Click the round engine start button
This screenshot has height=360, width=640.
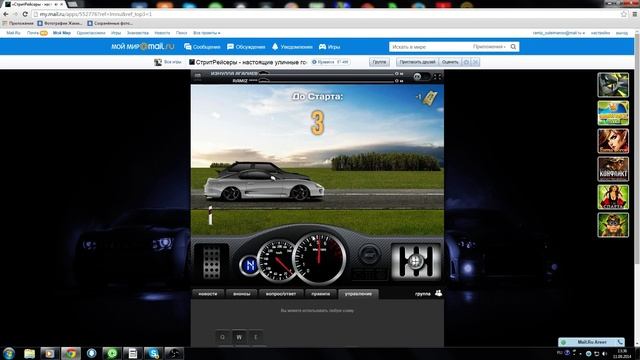369,255
